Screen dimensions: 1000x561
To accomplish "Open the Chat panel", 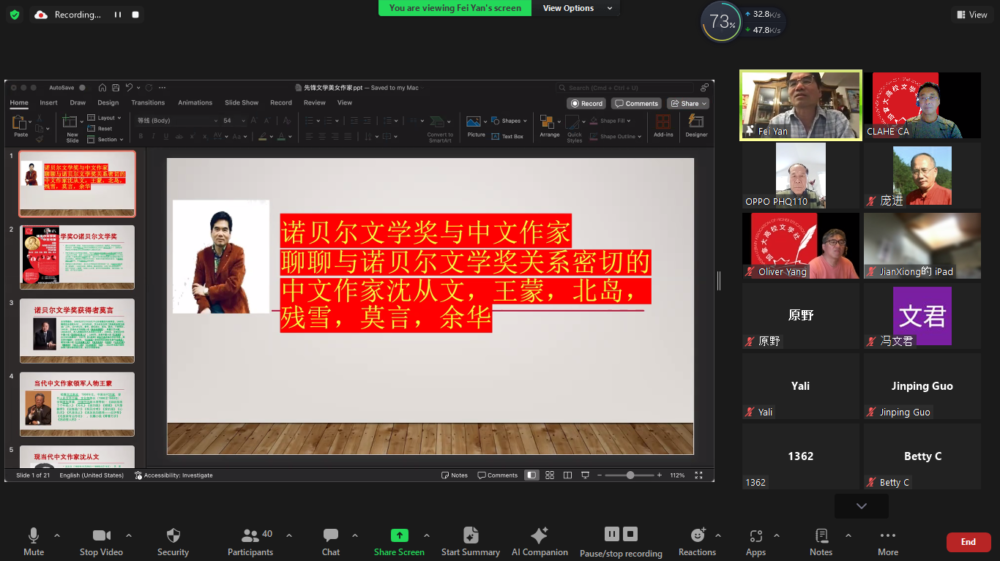I will (x=330, y=536).
